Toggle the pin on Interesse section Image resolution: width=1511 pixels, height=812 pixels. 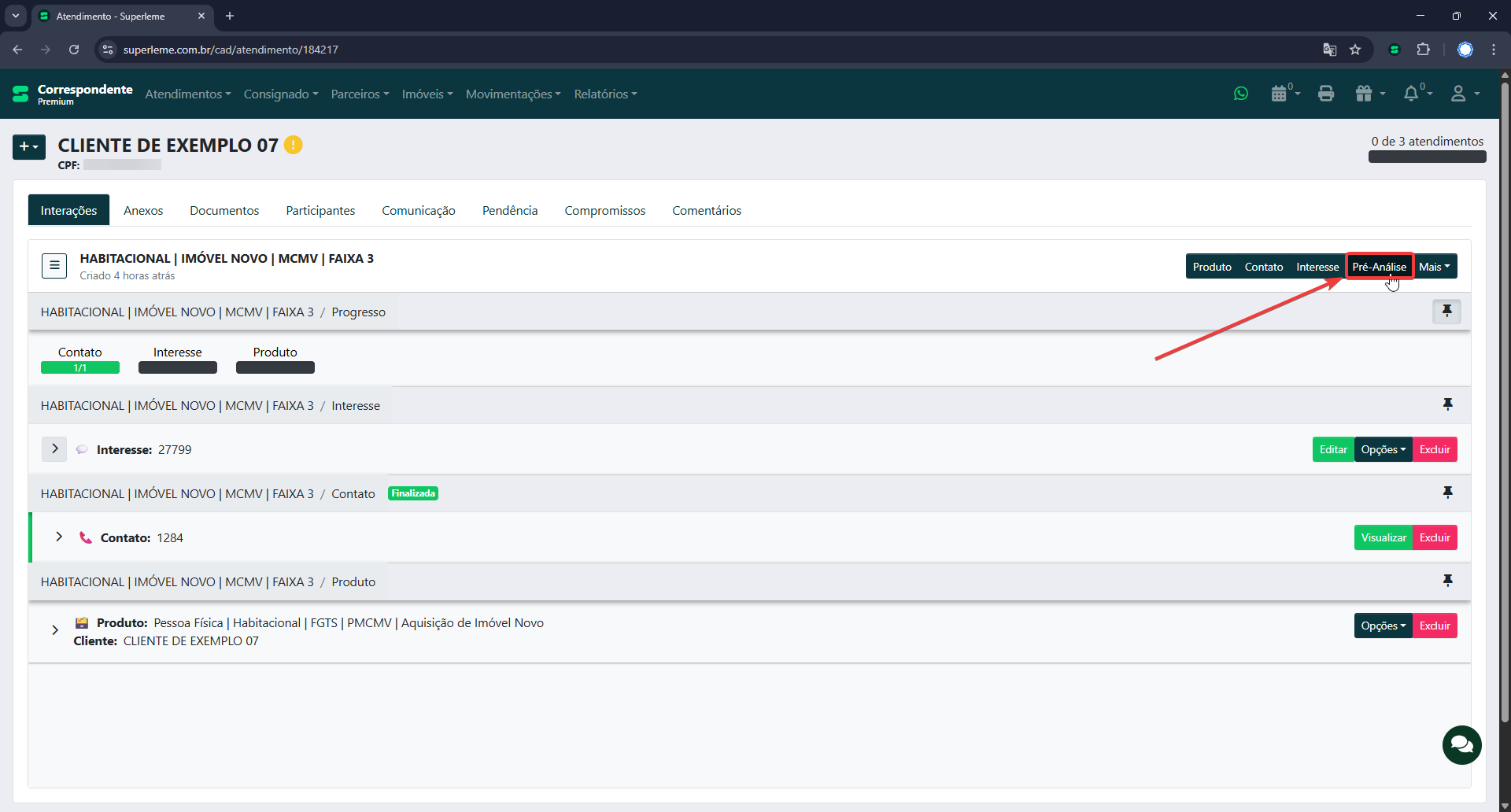[x=1446, y=404]
